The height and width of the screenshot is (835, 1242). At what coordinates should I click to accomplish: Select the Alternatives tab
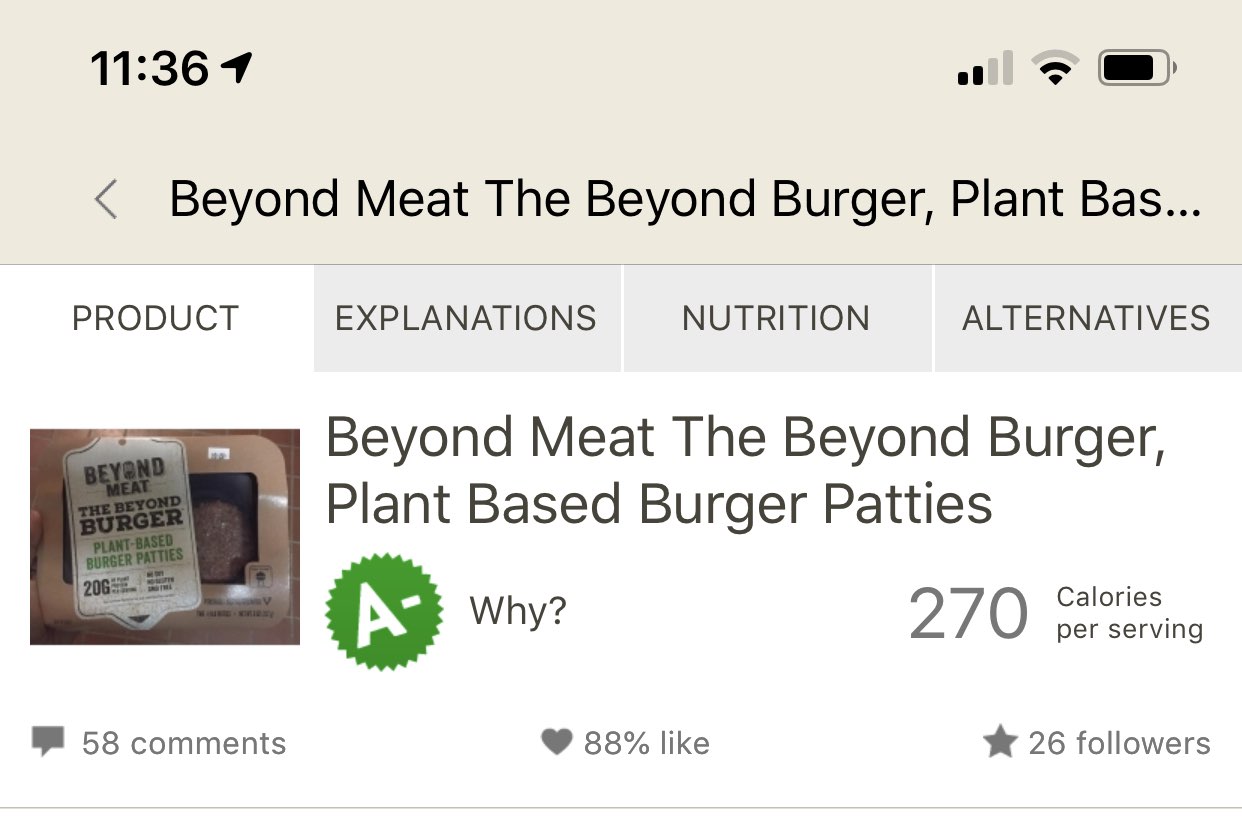point(1086,318)
